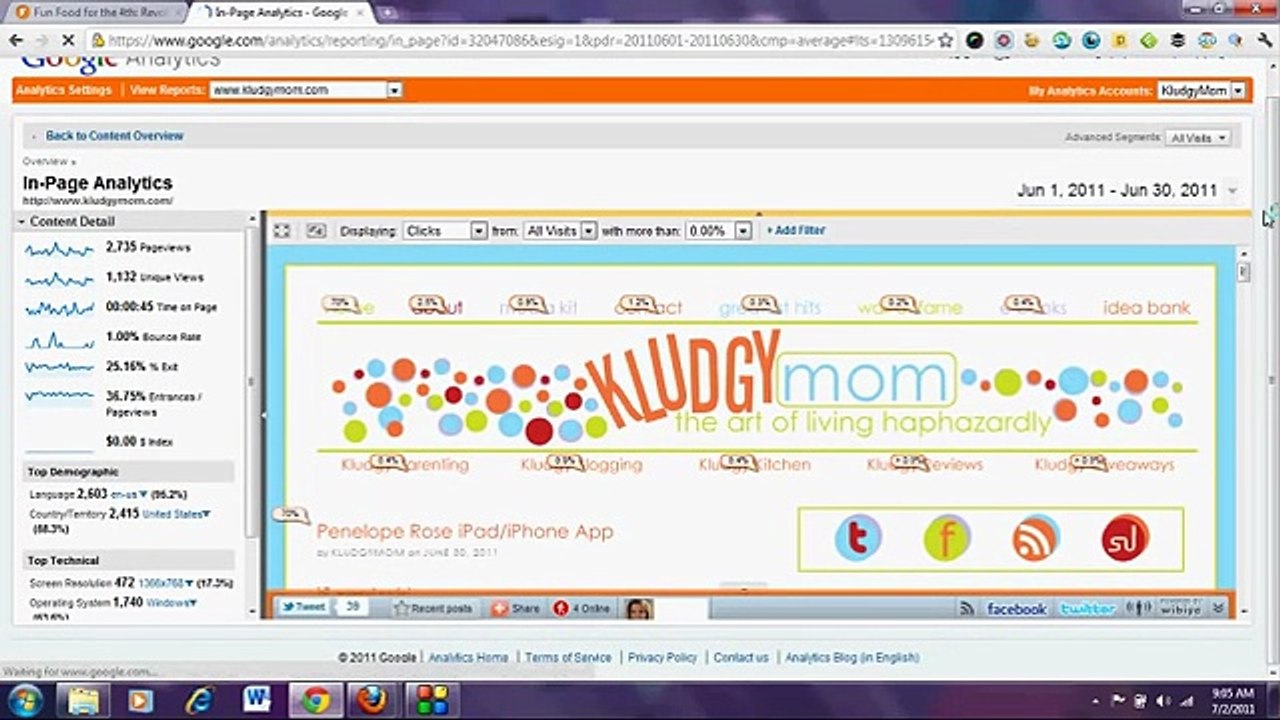The height and width of the screenshot is (720, 1280).
Task: Select the In-Page Analytics browser tab
Action: [278, 12]
